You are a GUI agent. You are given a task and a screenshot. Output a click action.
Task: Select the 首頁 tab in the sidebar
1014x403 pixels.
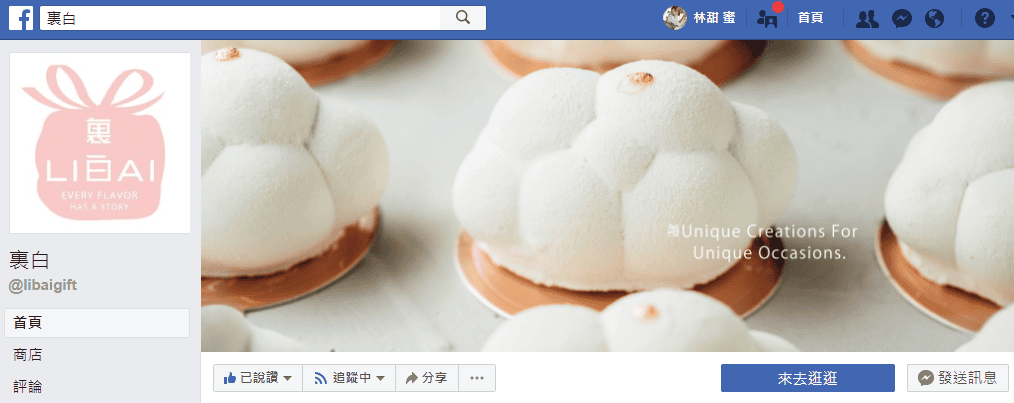(x=97, y=323)
